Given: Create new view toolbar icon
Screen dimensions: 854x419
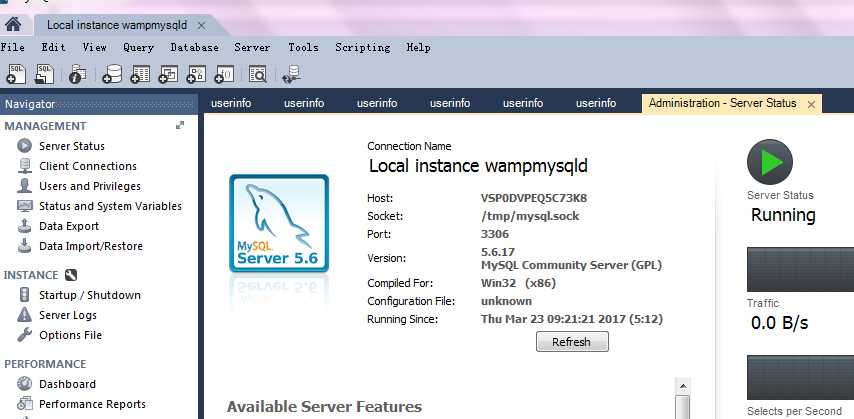Looking at the screenshot, I should coord(168,74).
